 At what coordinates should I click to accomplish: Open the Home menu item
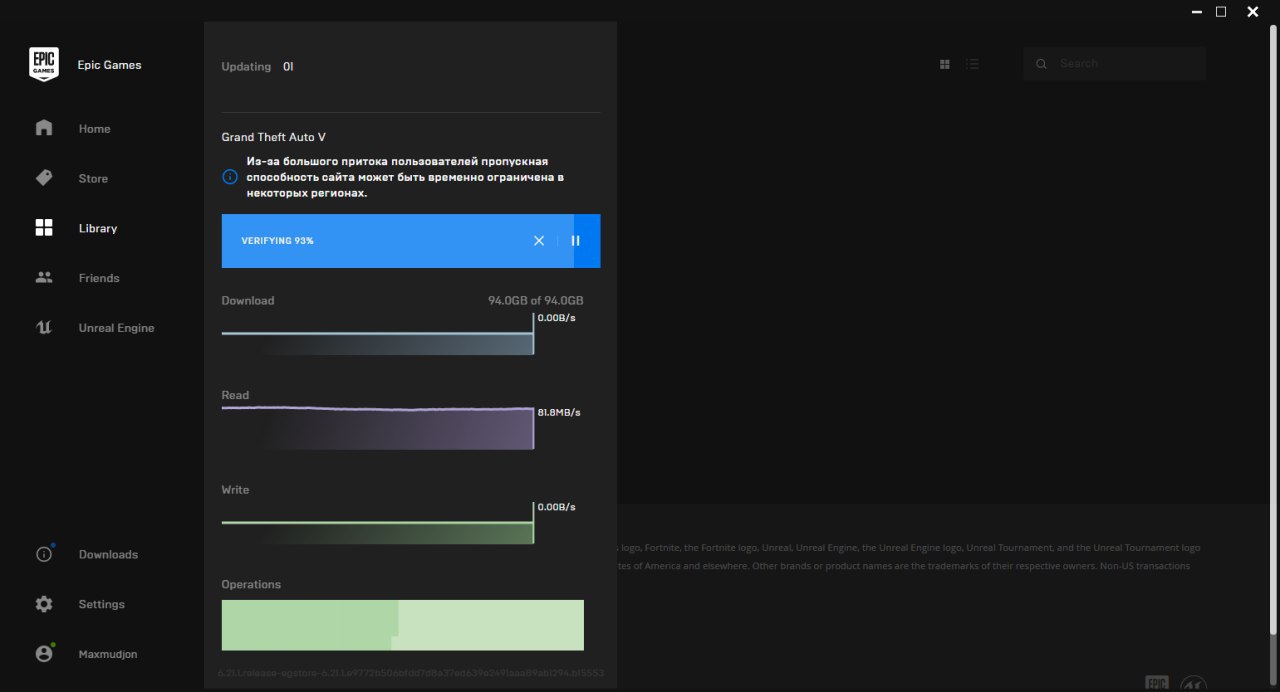[95, 129]
